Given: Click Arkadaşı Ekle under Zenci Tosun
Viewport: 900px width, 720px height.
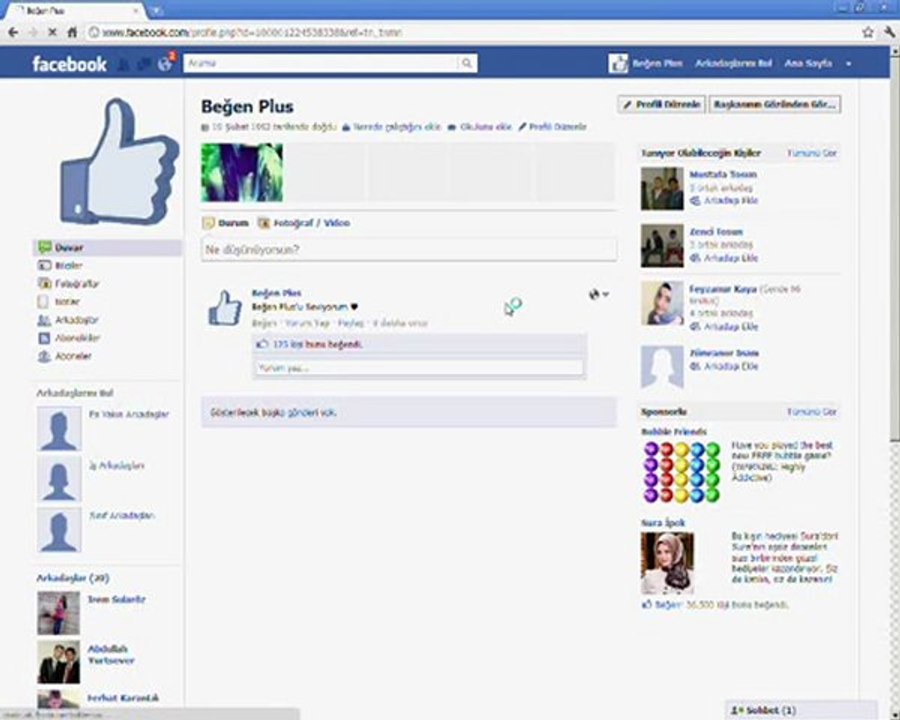Looking at the screenshot, I should click(731, 258).
